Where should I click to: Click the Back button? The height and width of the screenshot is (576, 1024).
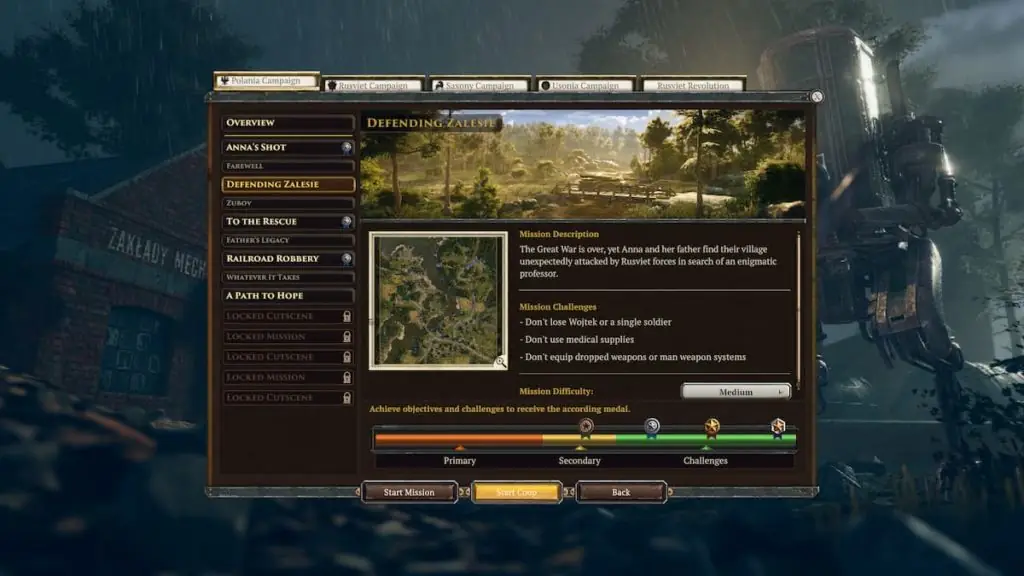click(620, 492)
